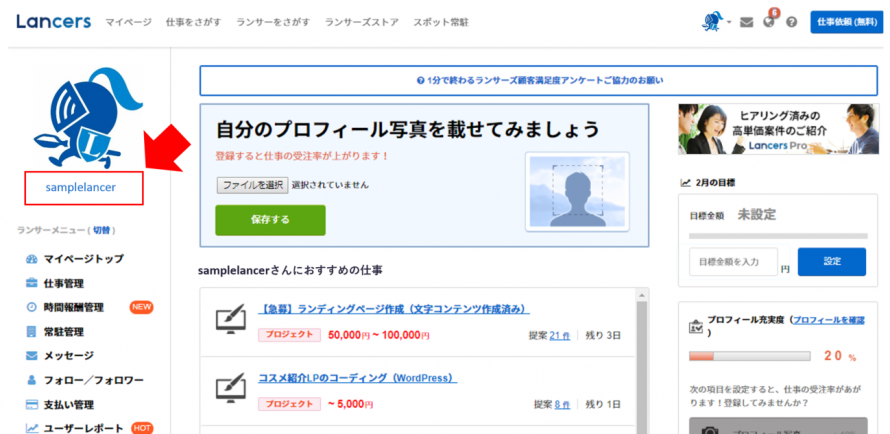Image resolution: width=890 pixels, height=434 pixels.
Task: Select the price 50,000円 ~ 100,000円 text
Action: click(x=379, y=335)
